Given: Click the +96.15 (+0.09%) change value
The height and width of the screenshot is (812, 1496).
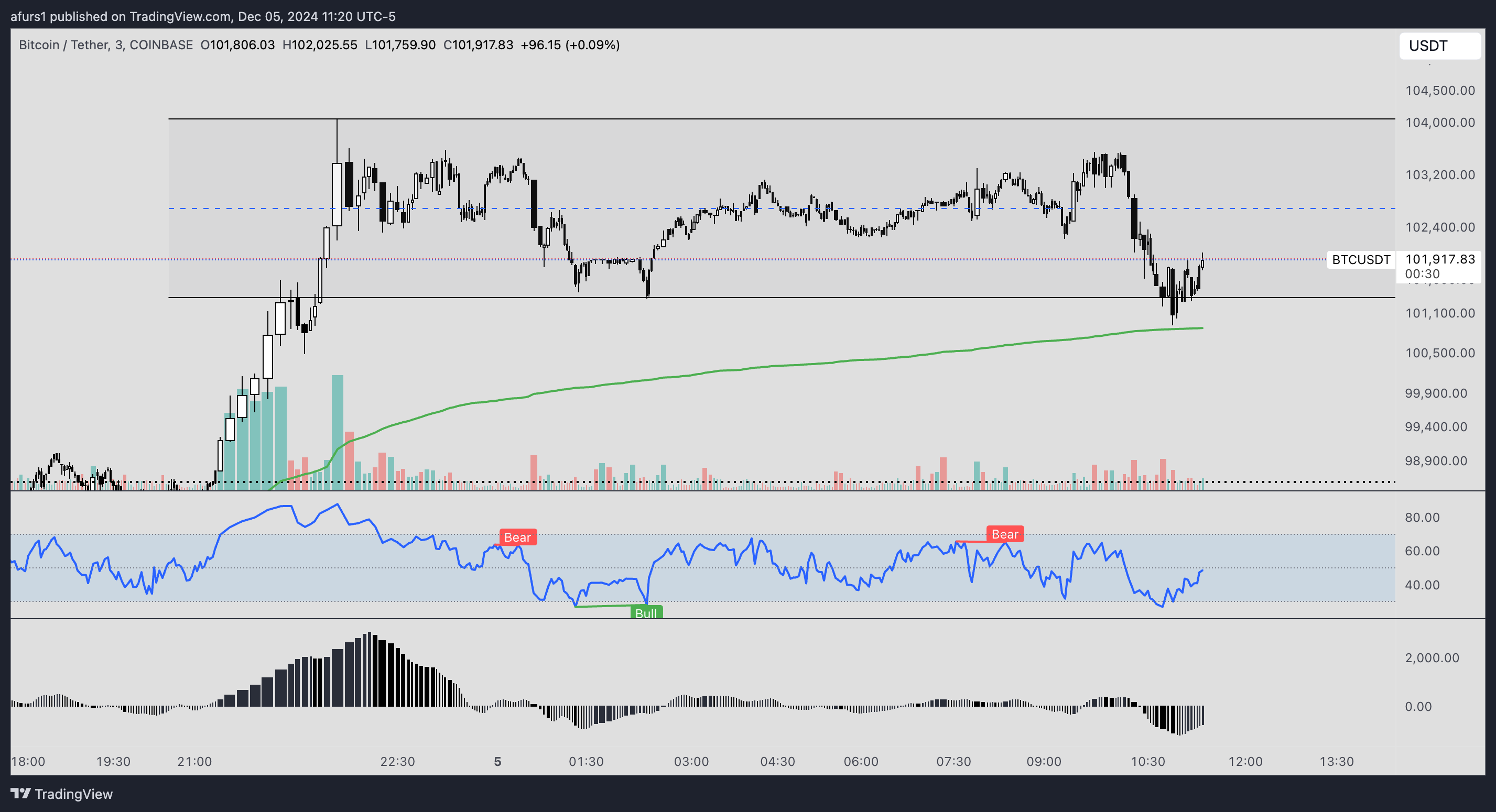Looking at the screenshot, I should point(570,45).
